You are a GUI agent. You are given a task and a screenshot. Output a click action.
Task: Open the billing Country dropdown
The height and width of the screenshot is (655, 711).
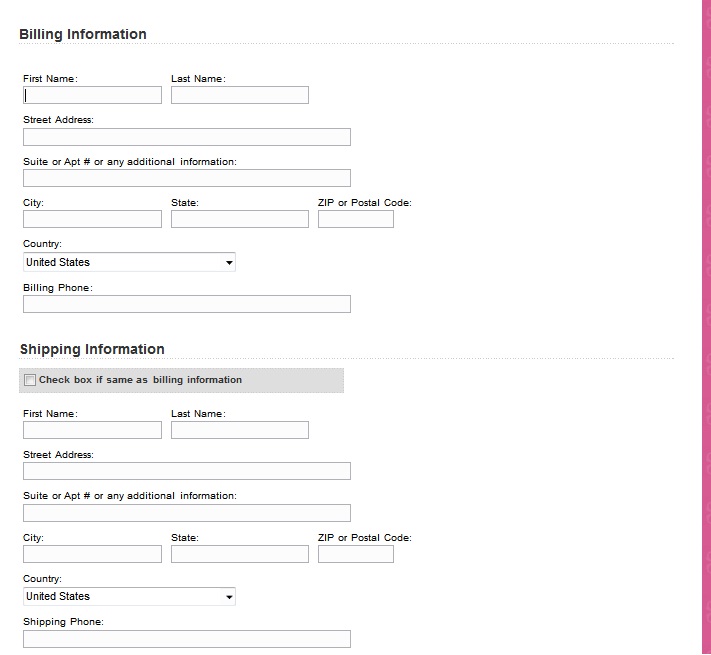(x=129, y=262)
